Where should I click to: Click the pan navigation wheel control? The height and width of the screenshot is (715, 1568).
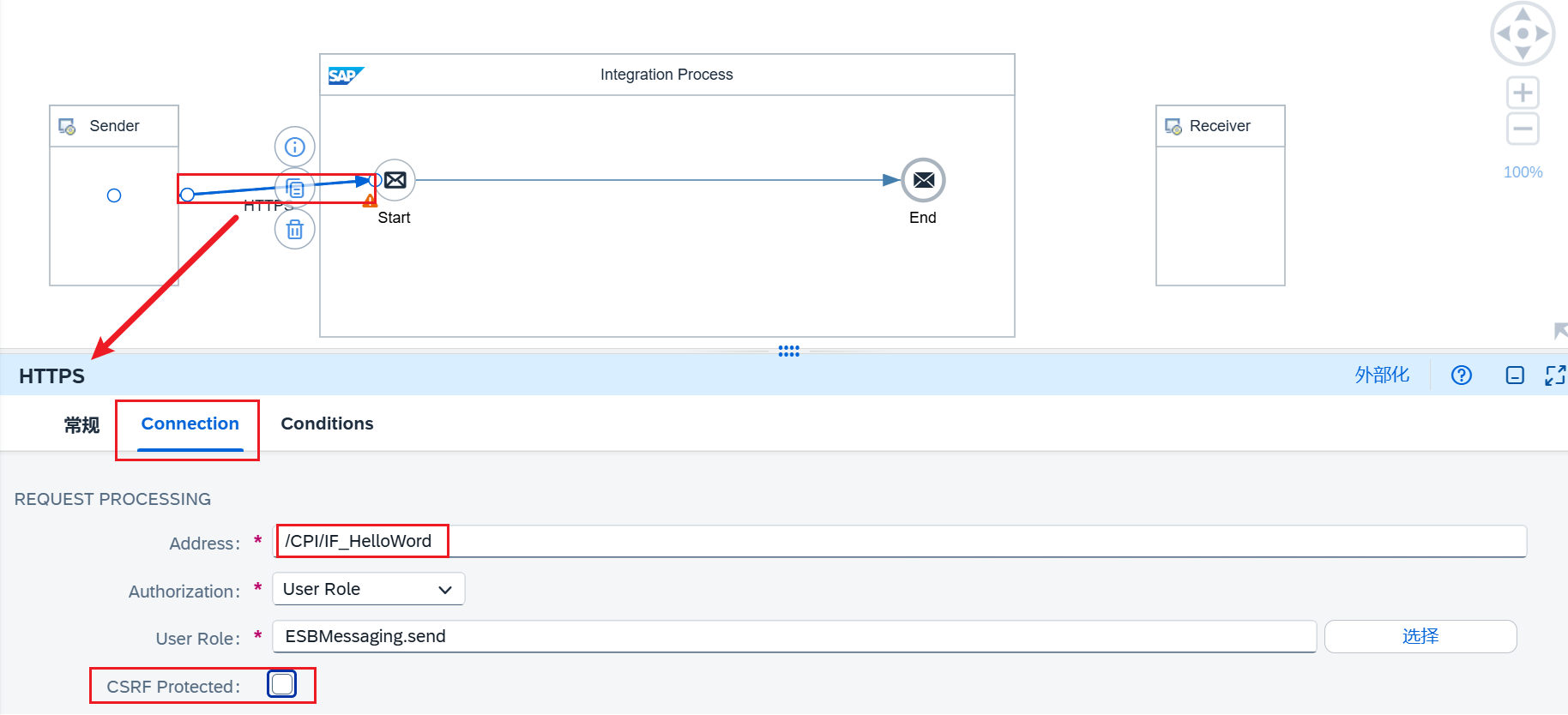1523,34
